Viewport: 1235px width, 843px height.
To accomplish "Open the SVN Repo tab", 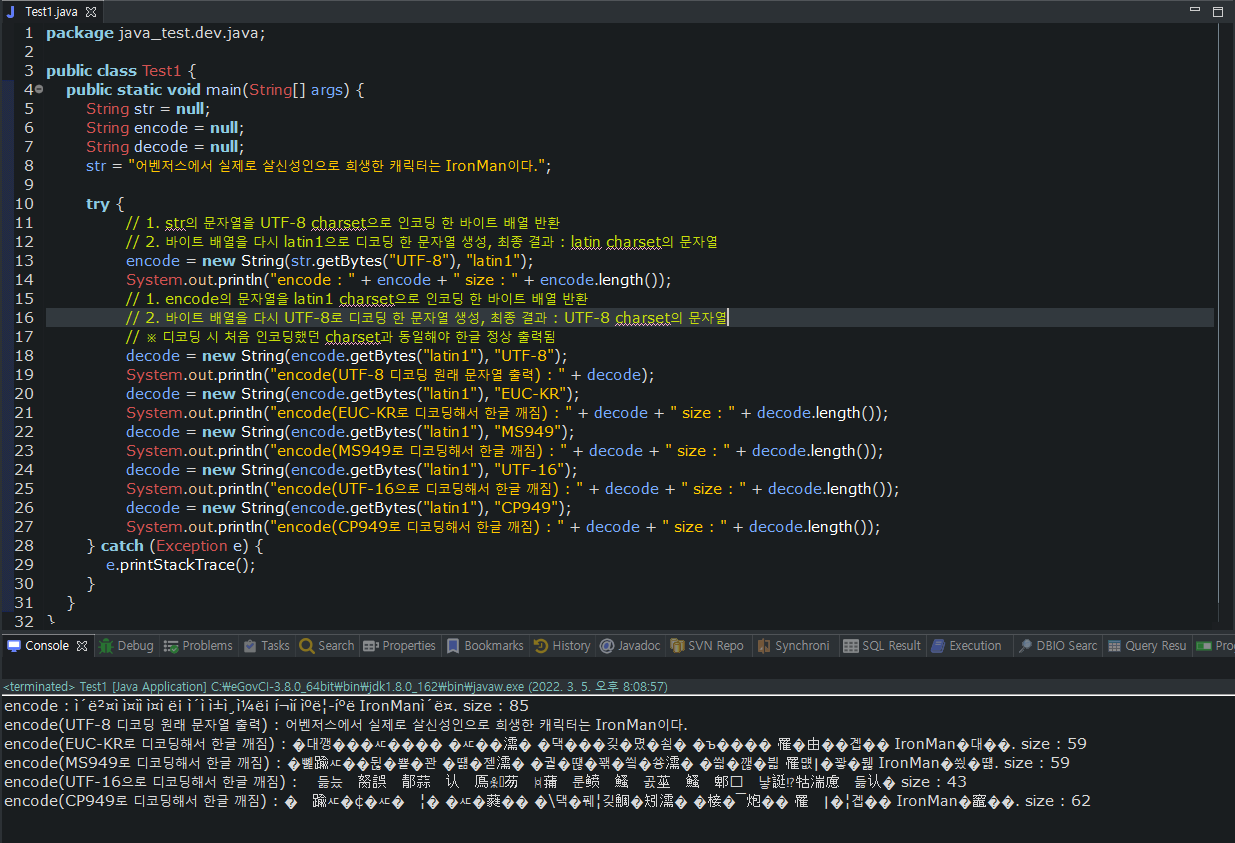I will pos(707,646).
